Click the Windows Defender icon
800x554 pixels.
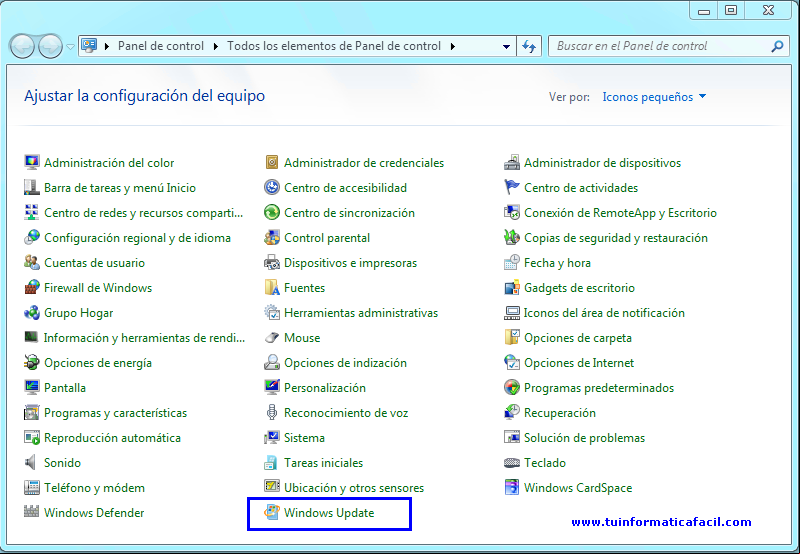pos(32,511)
